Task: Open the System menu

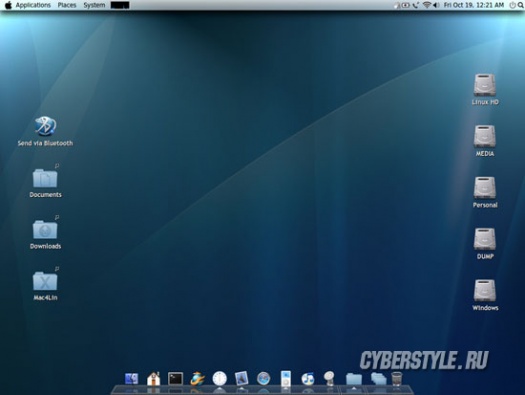Action: coord(94,5)
